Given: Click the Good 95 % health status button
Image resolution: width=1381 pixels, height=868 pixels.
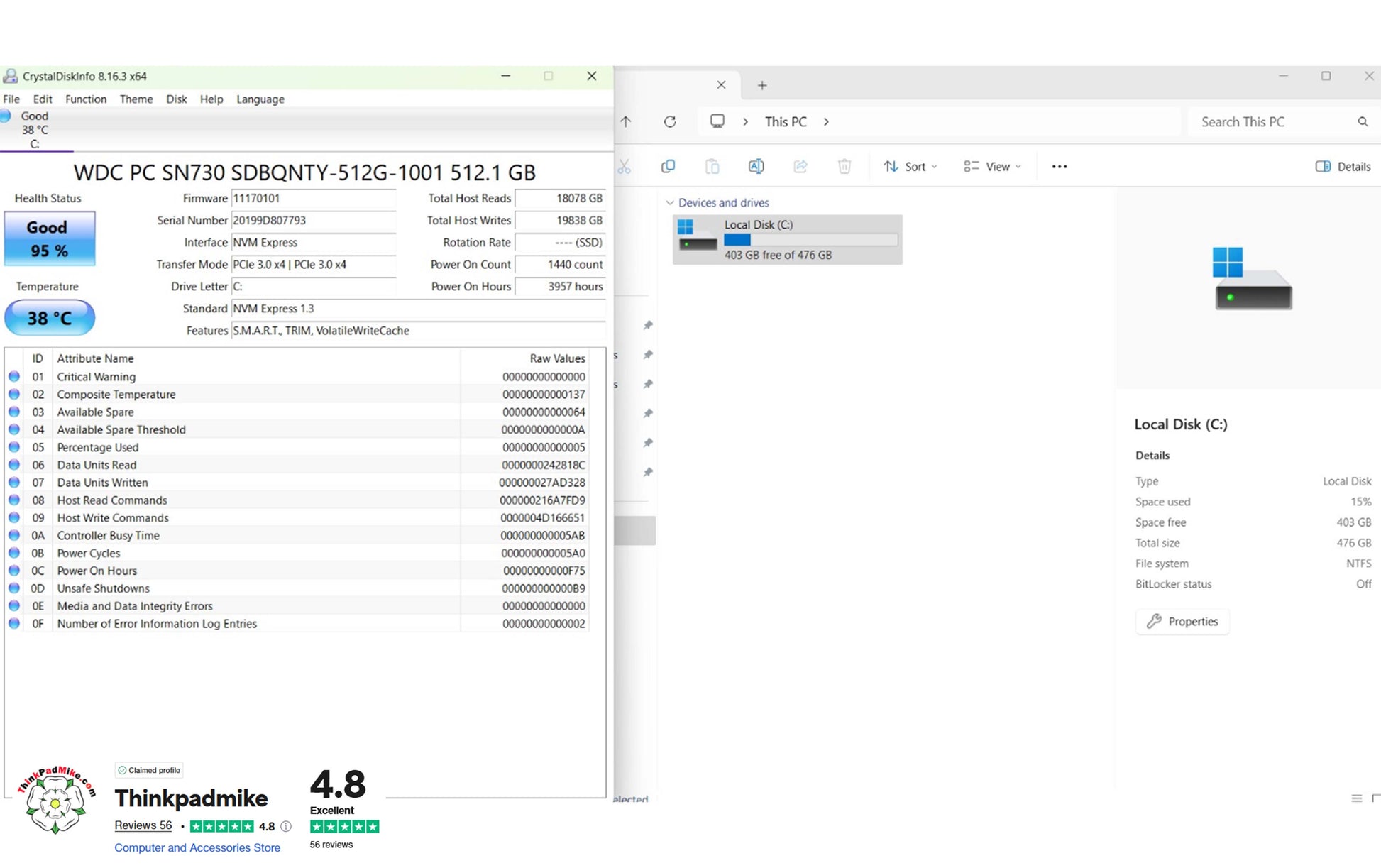Looking at the screenshot, I should click(49, 238).
